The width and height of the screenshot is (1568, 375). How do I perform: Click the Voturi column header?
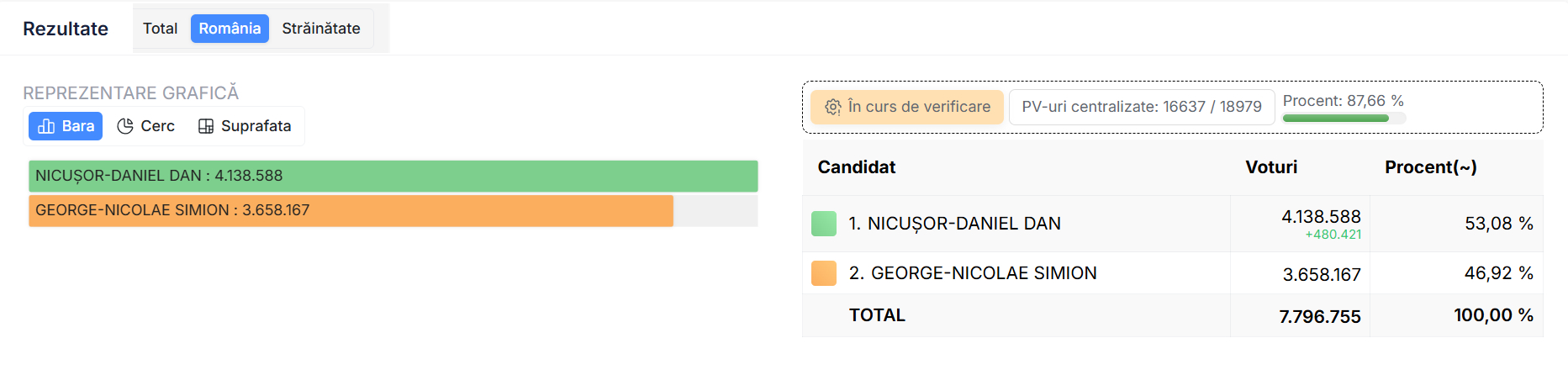1270,167
